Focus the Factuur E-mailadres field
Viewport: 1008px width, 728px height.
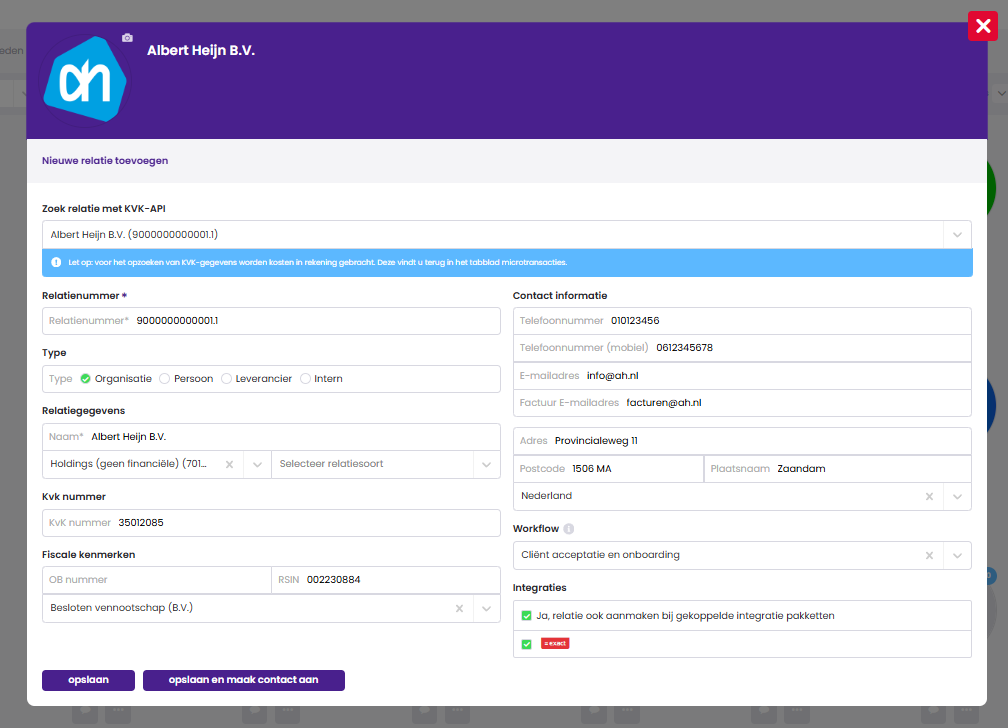coord(742,403)
